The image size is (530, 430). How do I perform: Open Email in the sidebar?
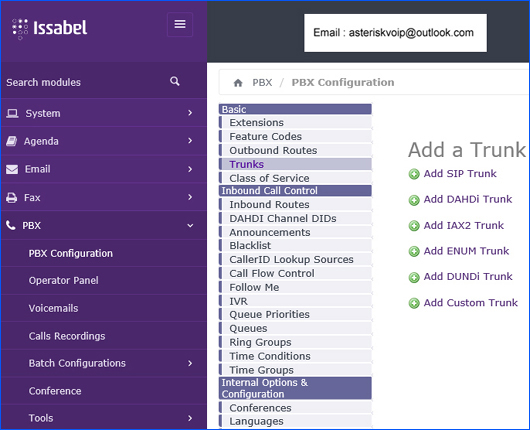(x=103, y=169)
